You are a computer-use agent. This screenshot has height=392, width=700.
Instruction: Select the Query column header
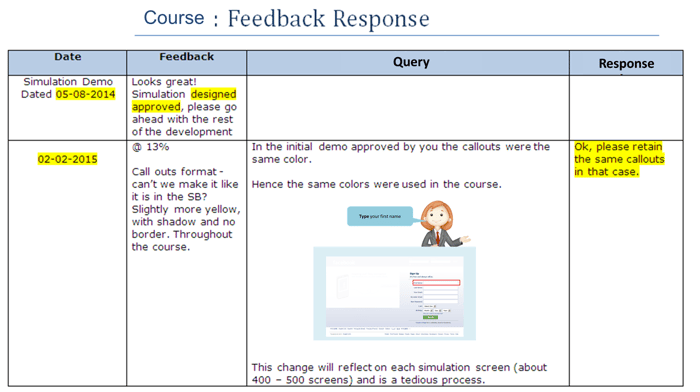[408, 63]
